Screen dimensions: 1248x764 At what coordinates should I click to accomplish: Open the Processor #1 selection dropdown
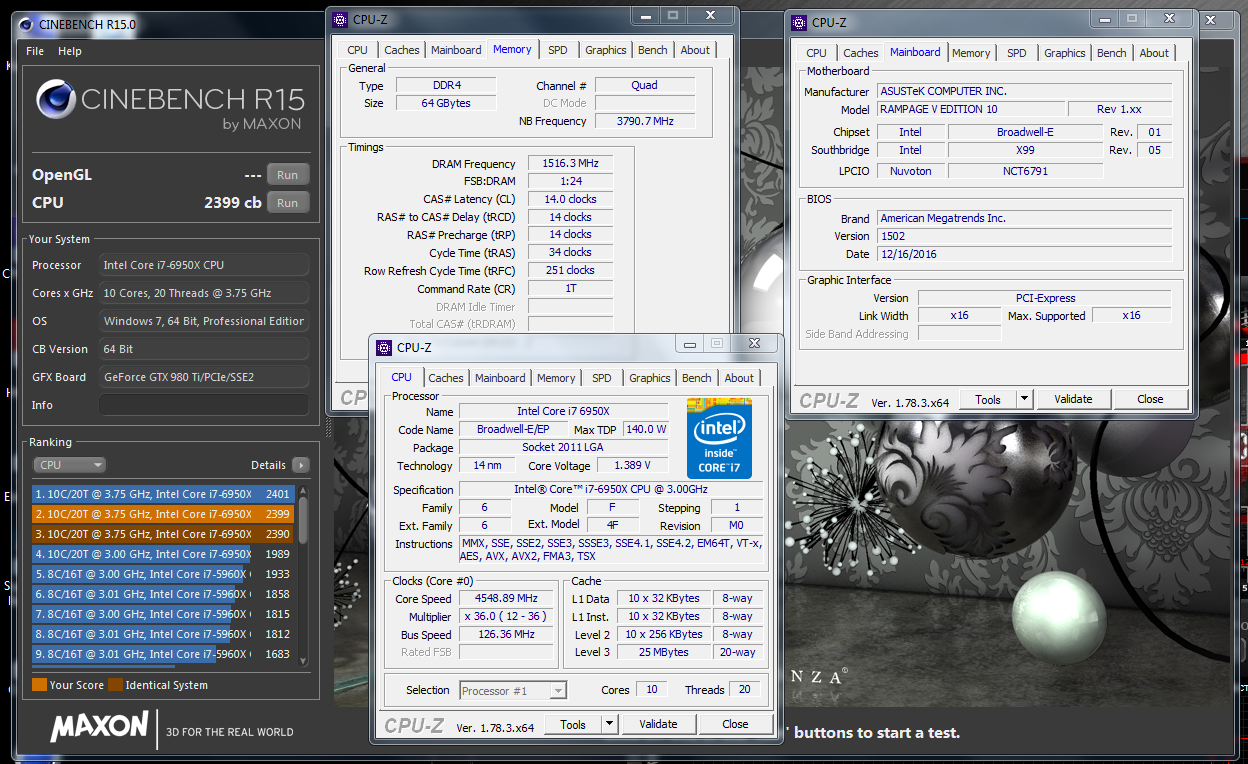[x=513, y=690]
